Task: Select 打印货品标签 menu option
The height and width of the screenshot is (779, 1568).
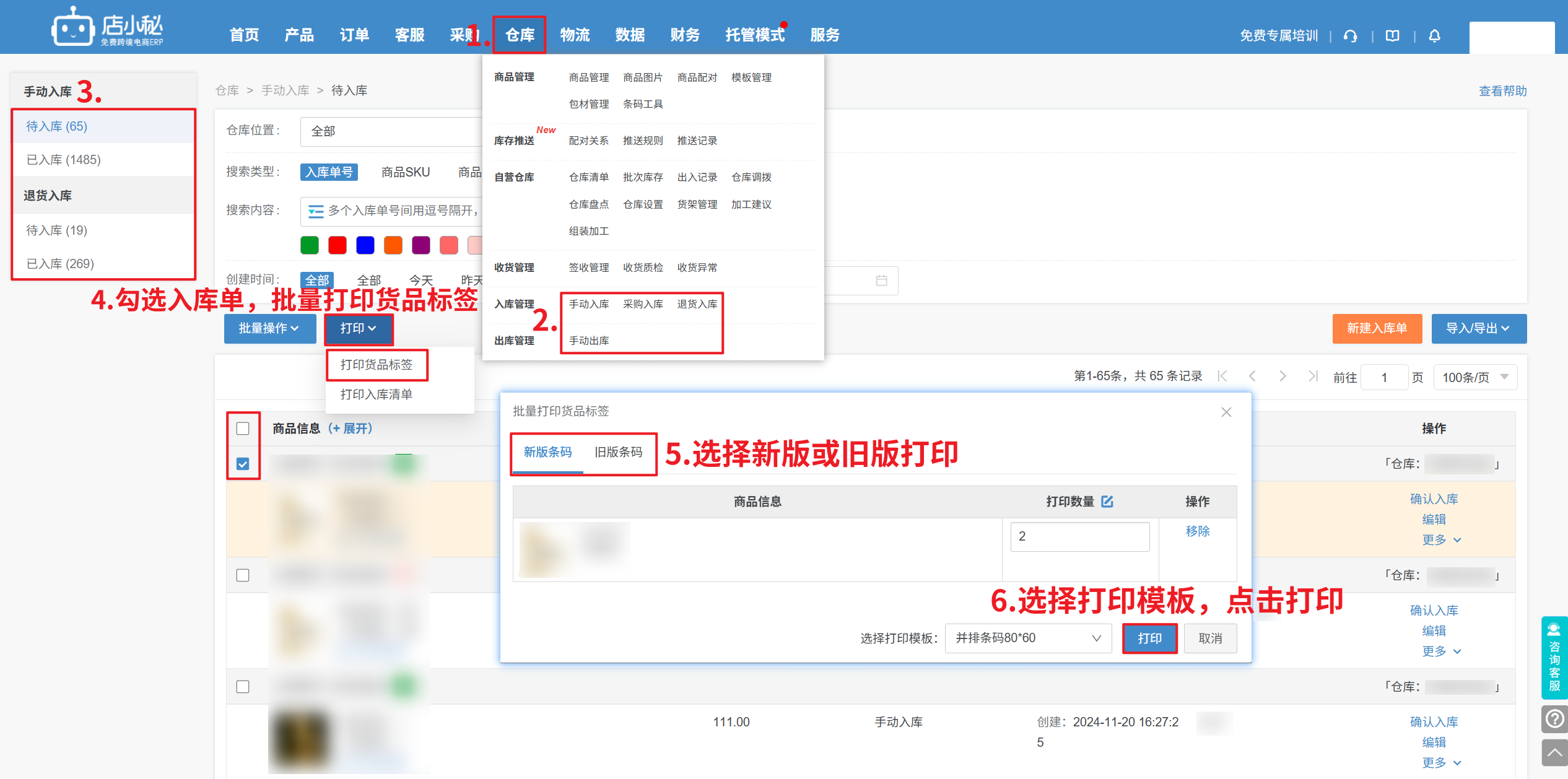Action: pos(377,365)
